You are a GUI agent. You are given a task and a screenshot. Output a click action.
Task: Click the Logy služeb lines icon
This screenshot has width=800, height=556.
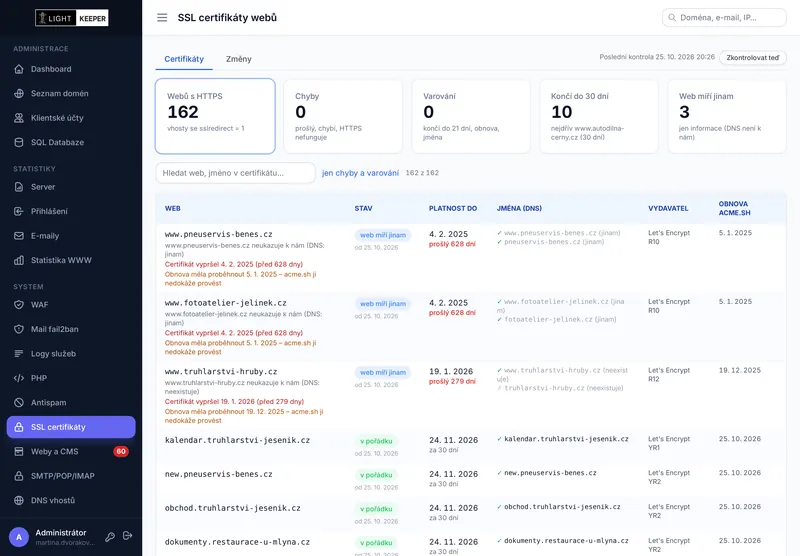tap(19, 353)
